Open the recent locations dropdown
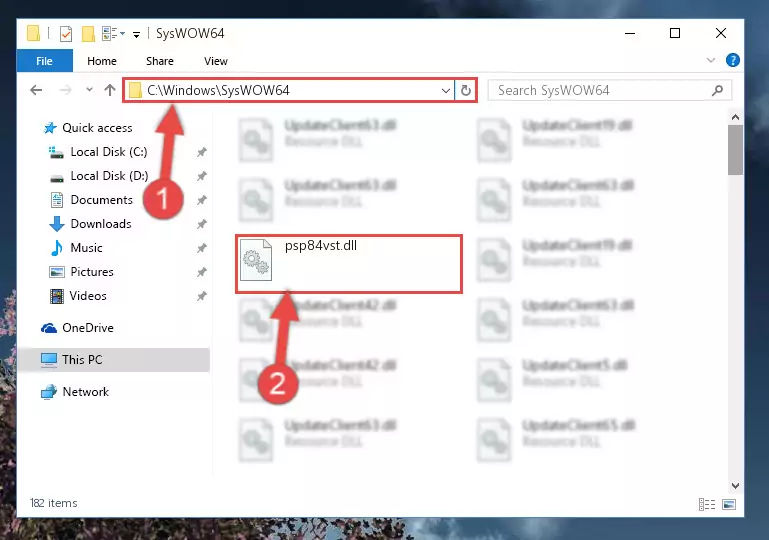This screenshot has height=540, width=769. click(x=89, y=90)
